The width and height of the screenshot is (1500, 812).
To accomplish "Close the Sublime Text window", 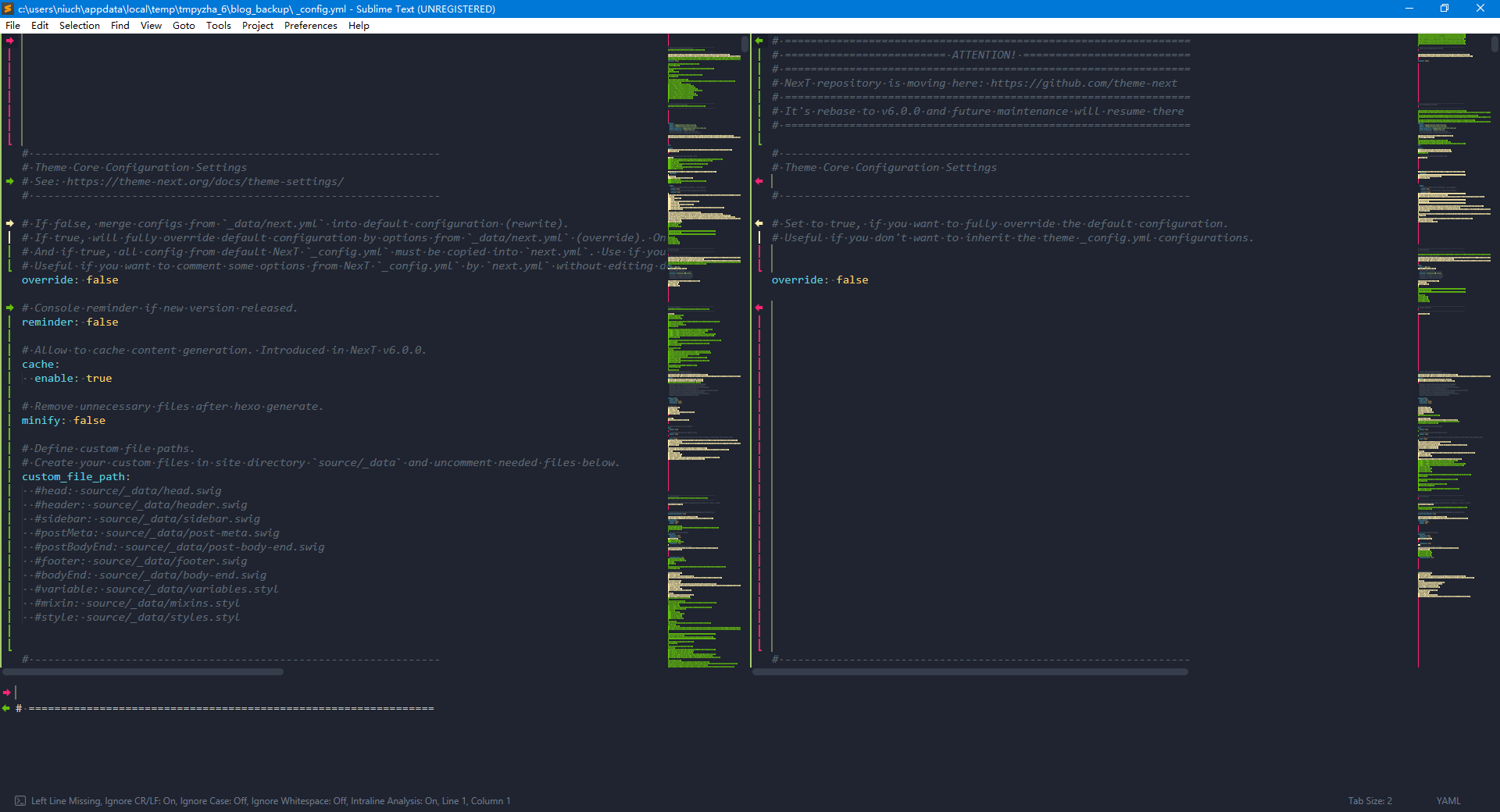I will (x=1480, y=9).
